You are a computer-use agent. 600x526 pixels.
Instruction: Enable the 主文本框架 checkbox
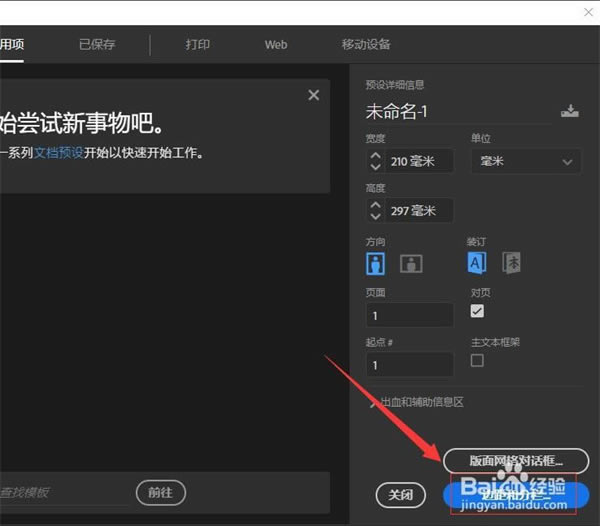point(477,360)
